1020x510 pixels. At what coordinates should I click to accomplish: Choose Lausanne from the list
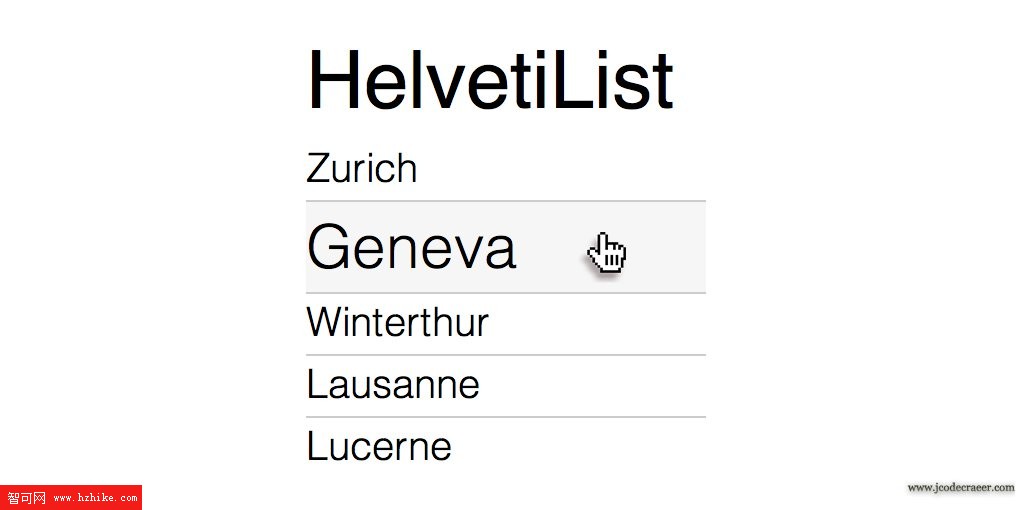[505, 386]
